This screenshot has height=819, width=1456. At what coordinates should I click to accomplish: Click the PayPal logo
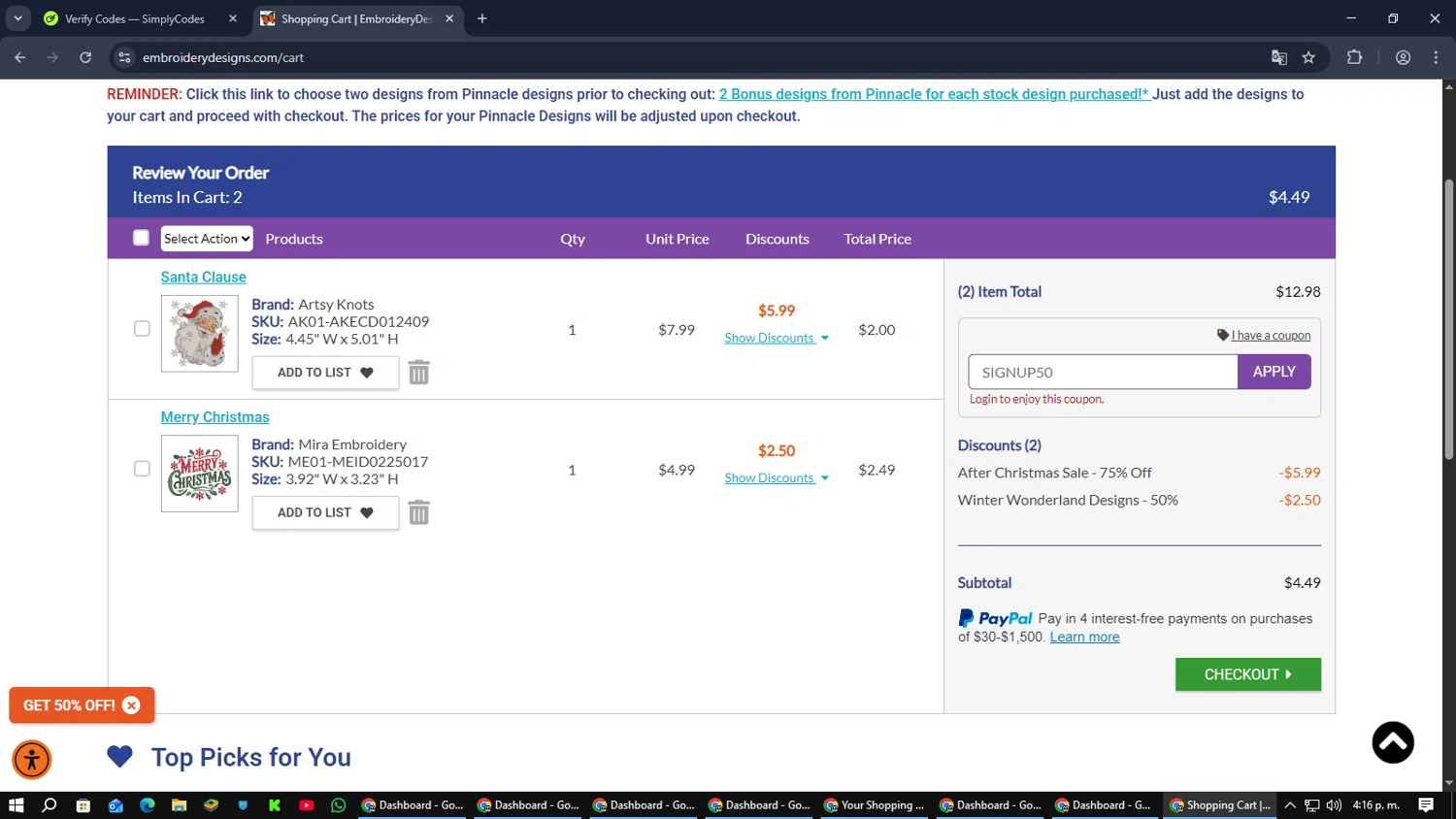pos(996,618)
